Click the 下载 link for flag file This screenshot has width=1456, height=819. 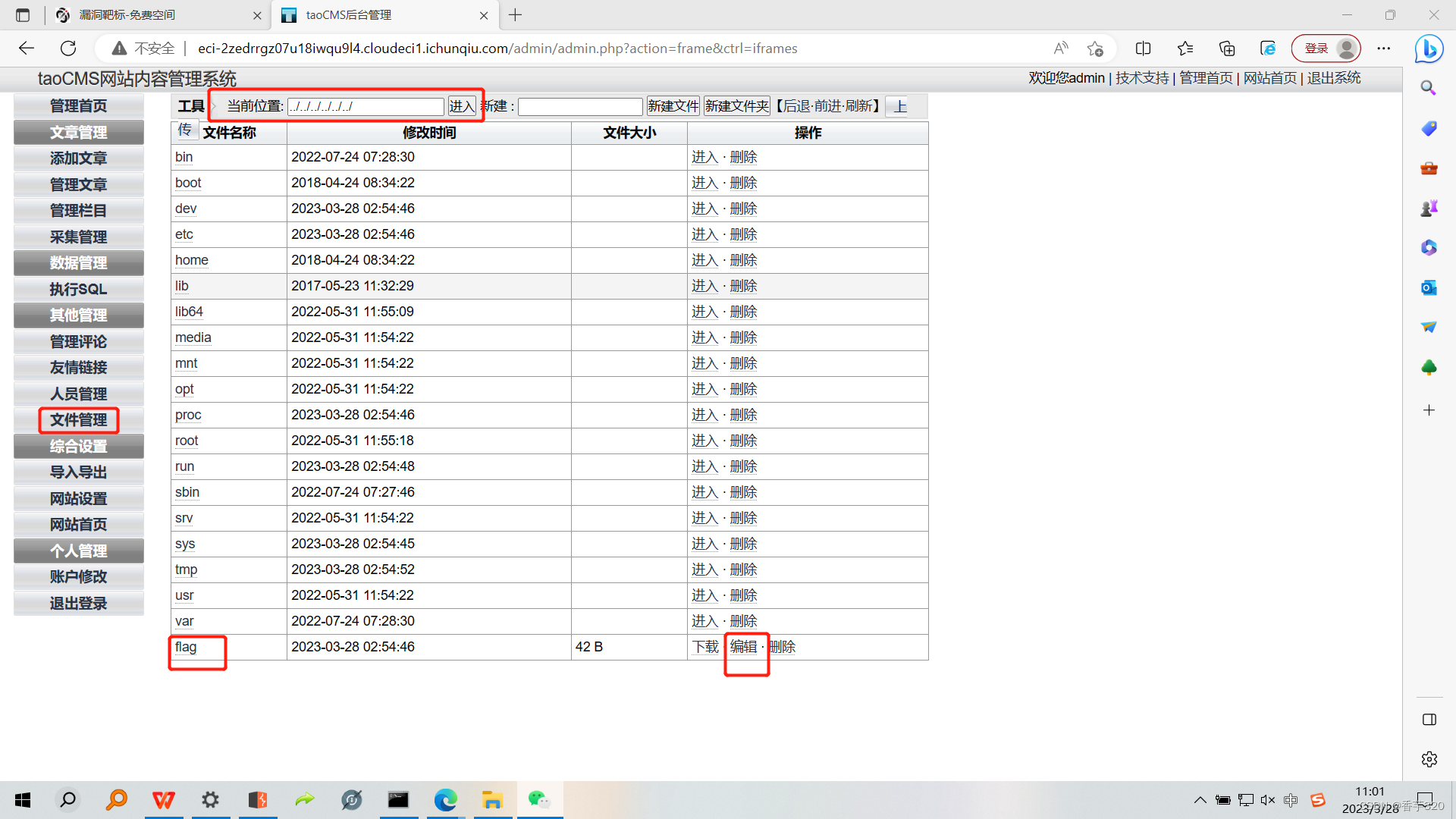pyautogui.click(x=705, y=647)
